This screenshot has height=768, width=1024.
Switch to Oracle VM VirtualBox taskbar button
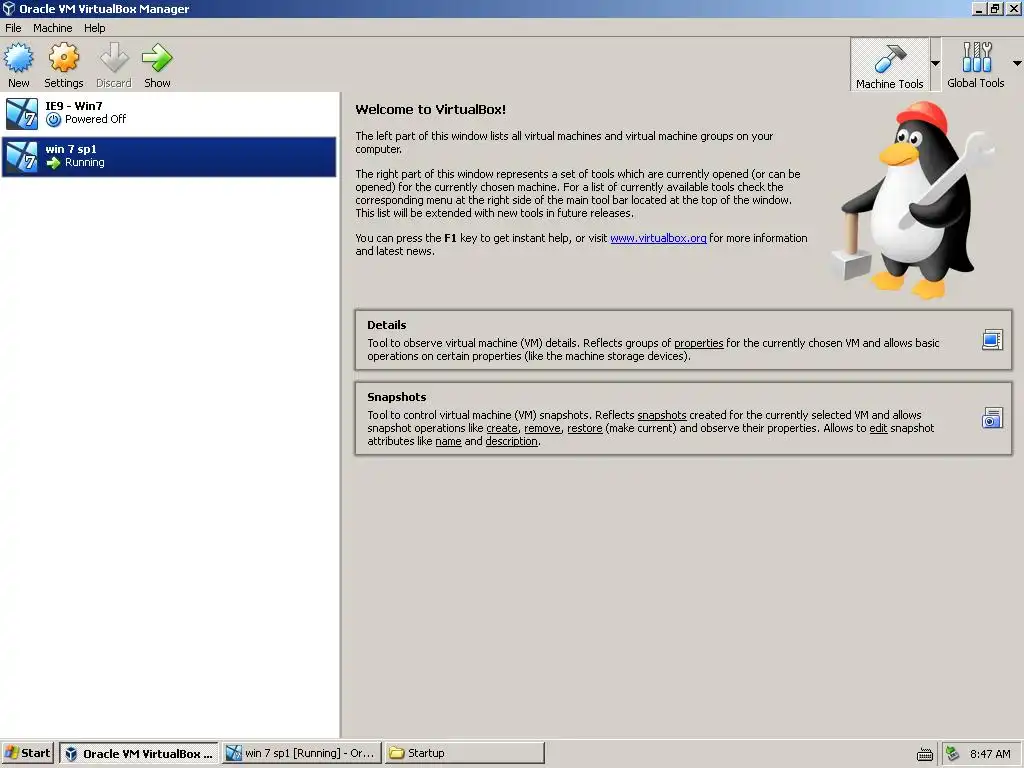coord(139,753)
